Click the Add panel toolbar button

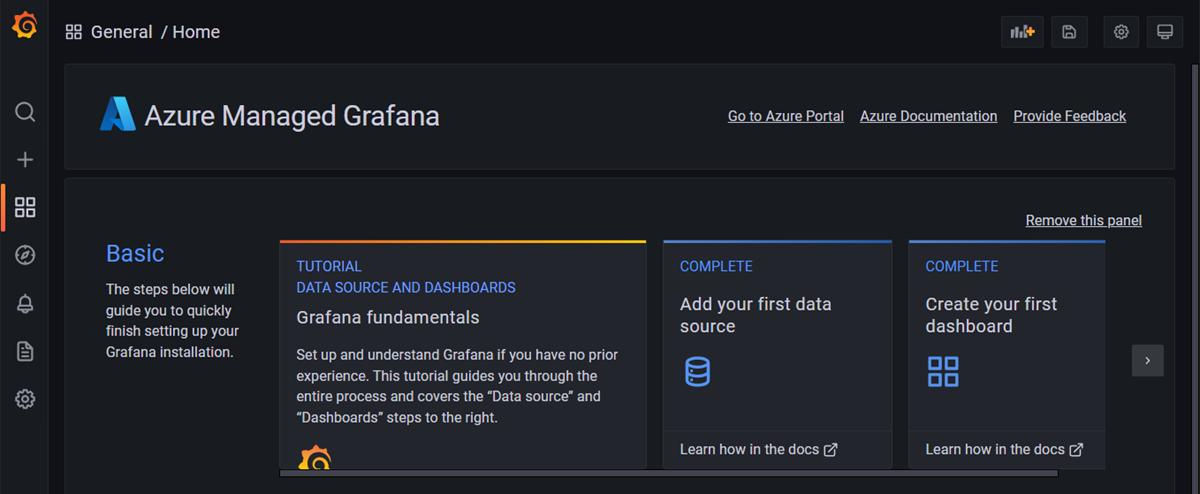coord(1022,32)
